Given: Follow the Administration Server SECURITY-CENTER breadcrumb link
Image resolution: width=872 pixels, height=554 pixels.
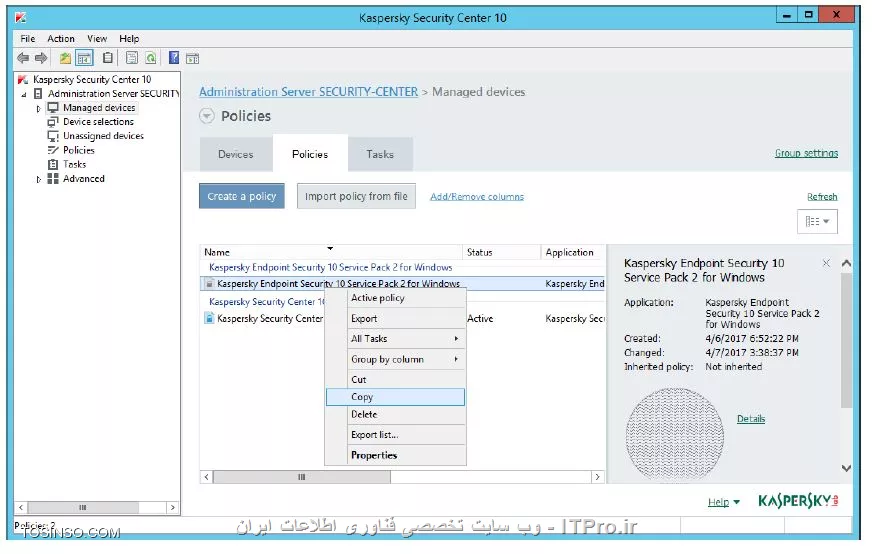Looking at the screenshot, I should point(309,92).
